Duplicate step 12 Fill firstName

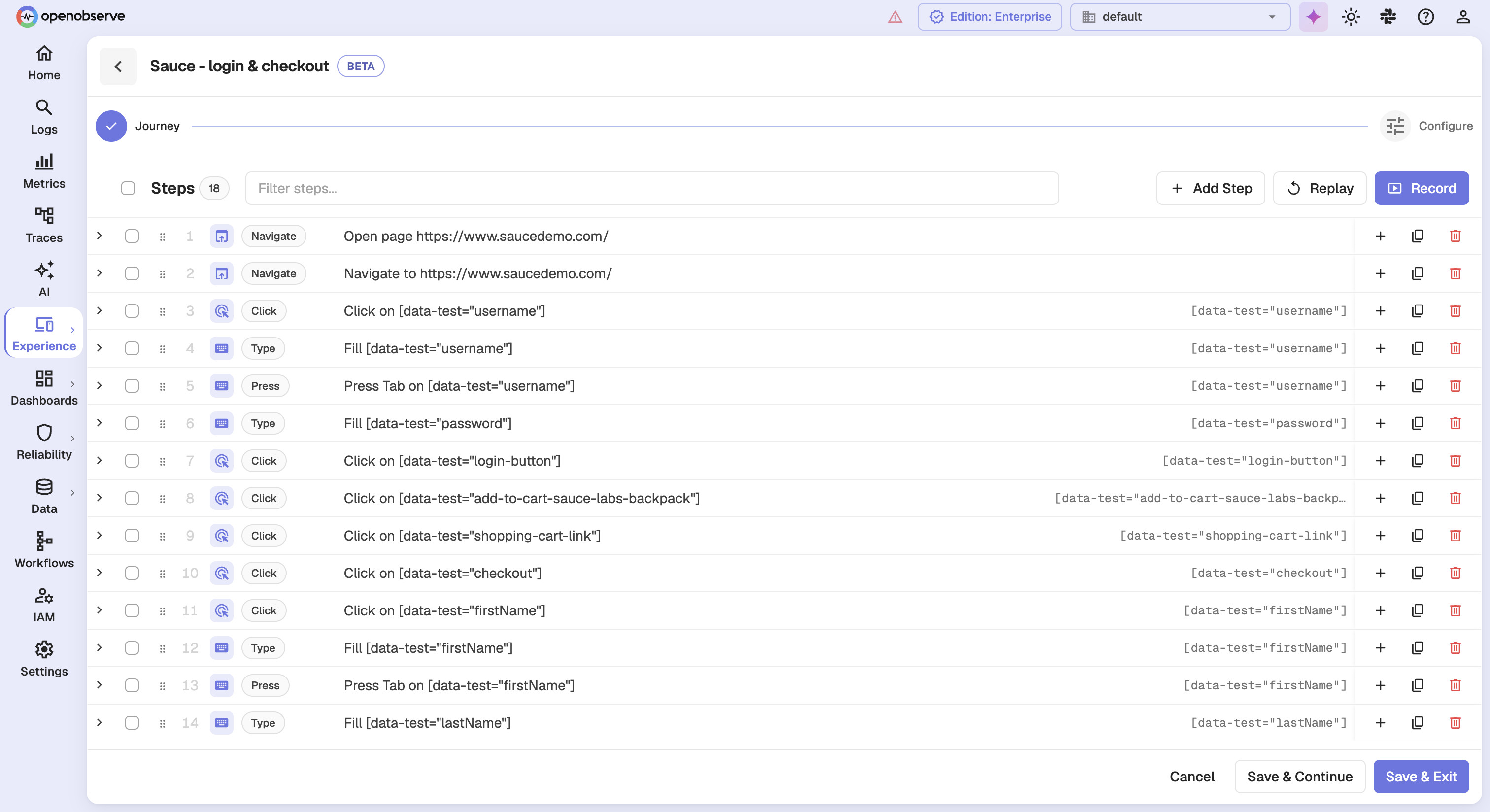point(1418,648)
